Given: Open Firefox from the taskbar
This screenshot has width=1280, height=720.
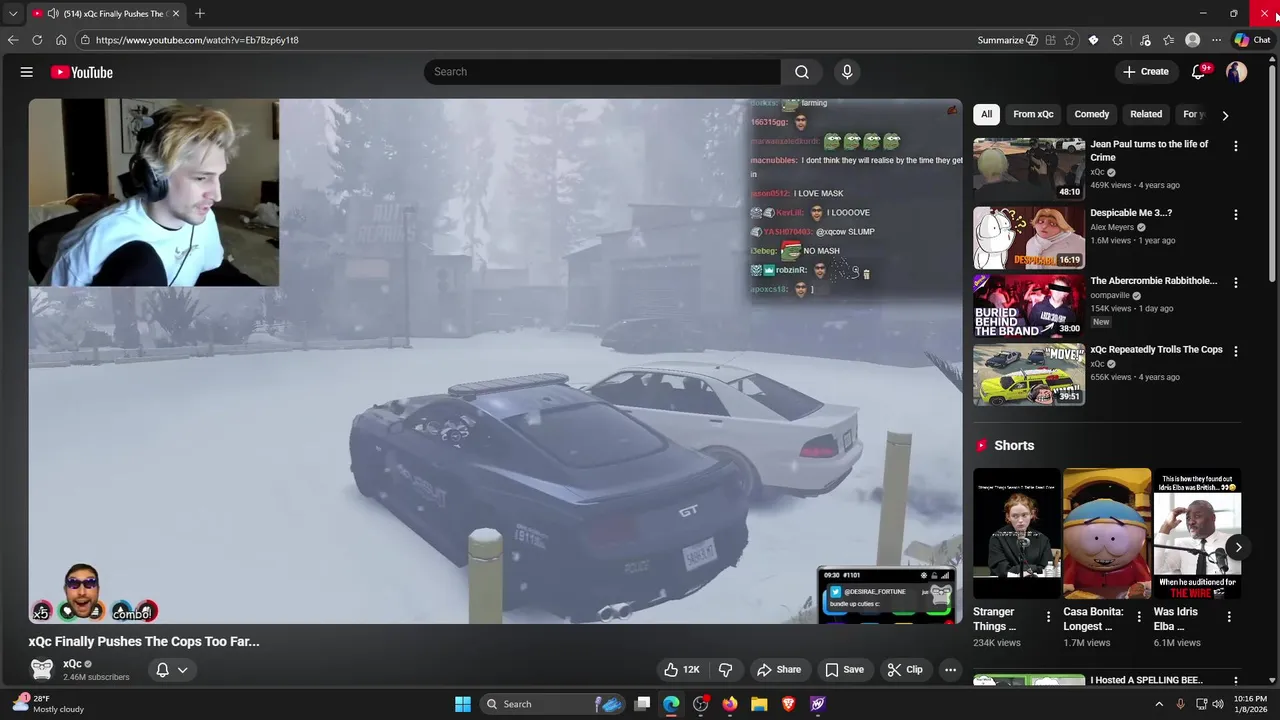Looking at the screenshot, I should tap(730, 704).
